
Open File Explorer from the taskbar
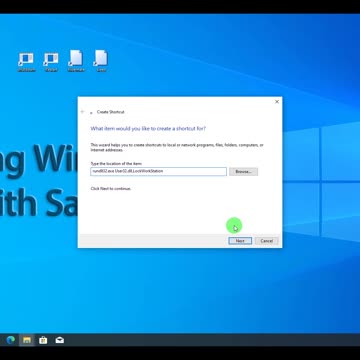pyautogui.click(x=27, y=340)
